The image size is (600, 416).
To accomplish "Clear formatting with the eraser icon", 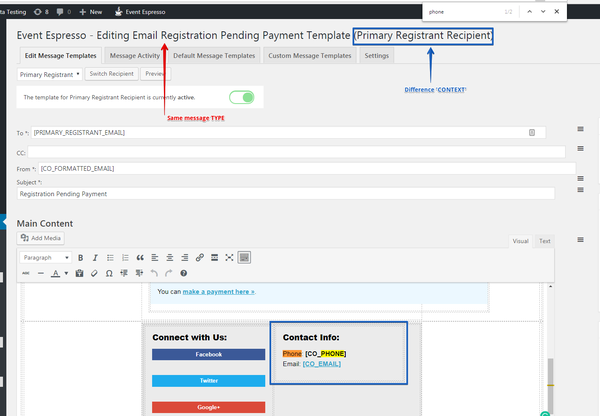I will coord(94,273).
